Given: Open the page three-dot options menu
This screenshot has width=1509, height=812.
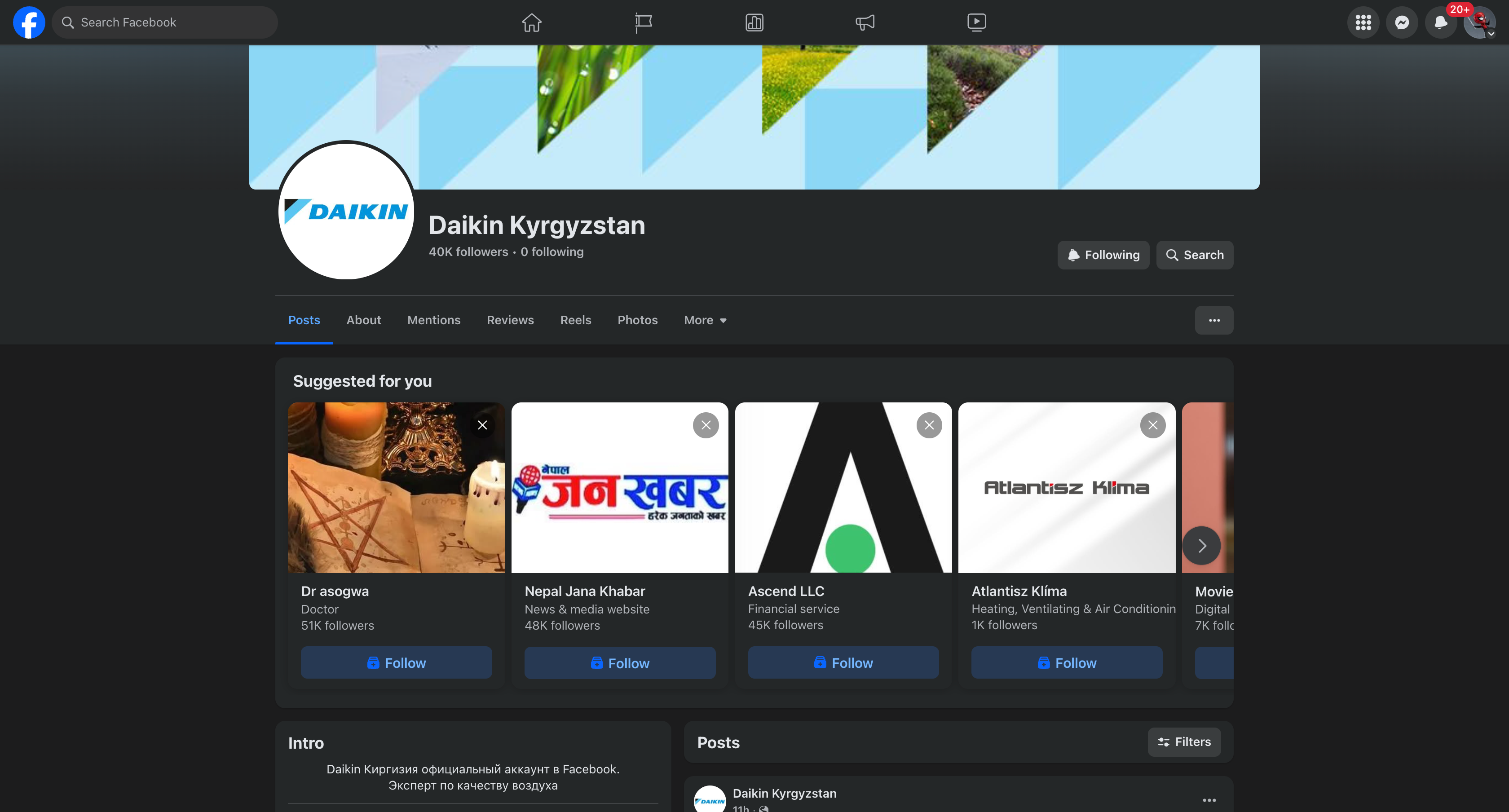Looking at the screenshot, I should [1214, 320].
